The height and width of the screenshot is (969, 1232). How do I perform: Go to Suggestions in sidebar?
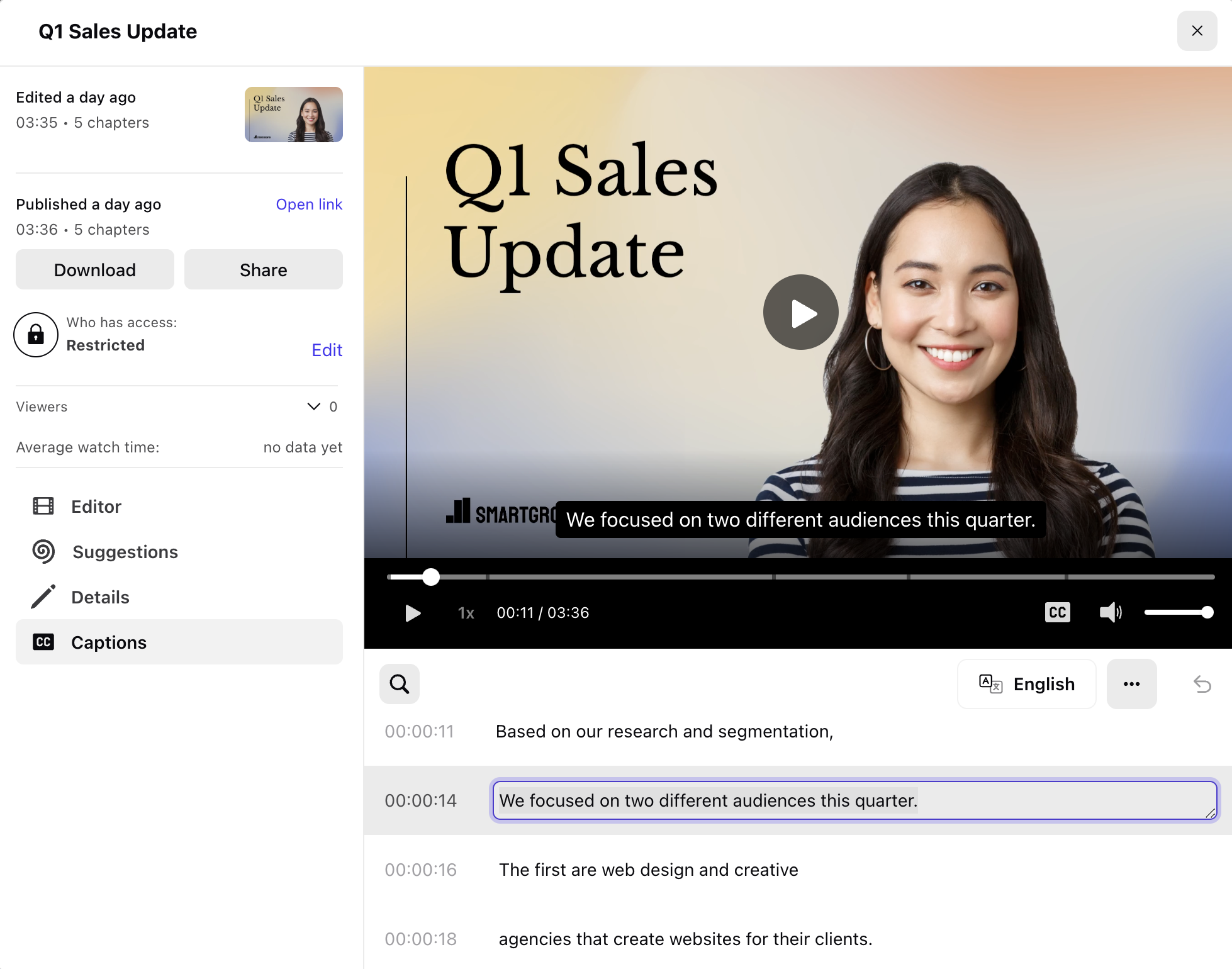tap(125, 552)
